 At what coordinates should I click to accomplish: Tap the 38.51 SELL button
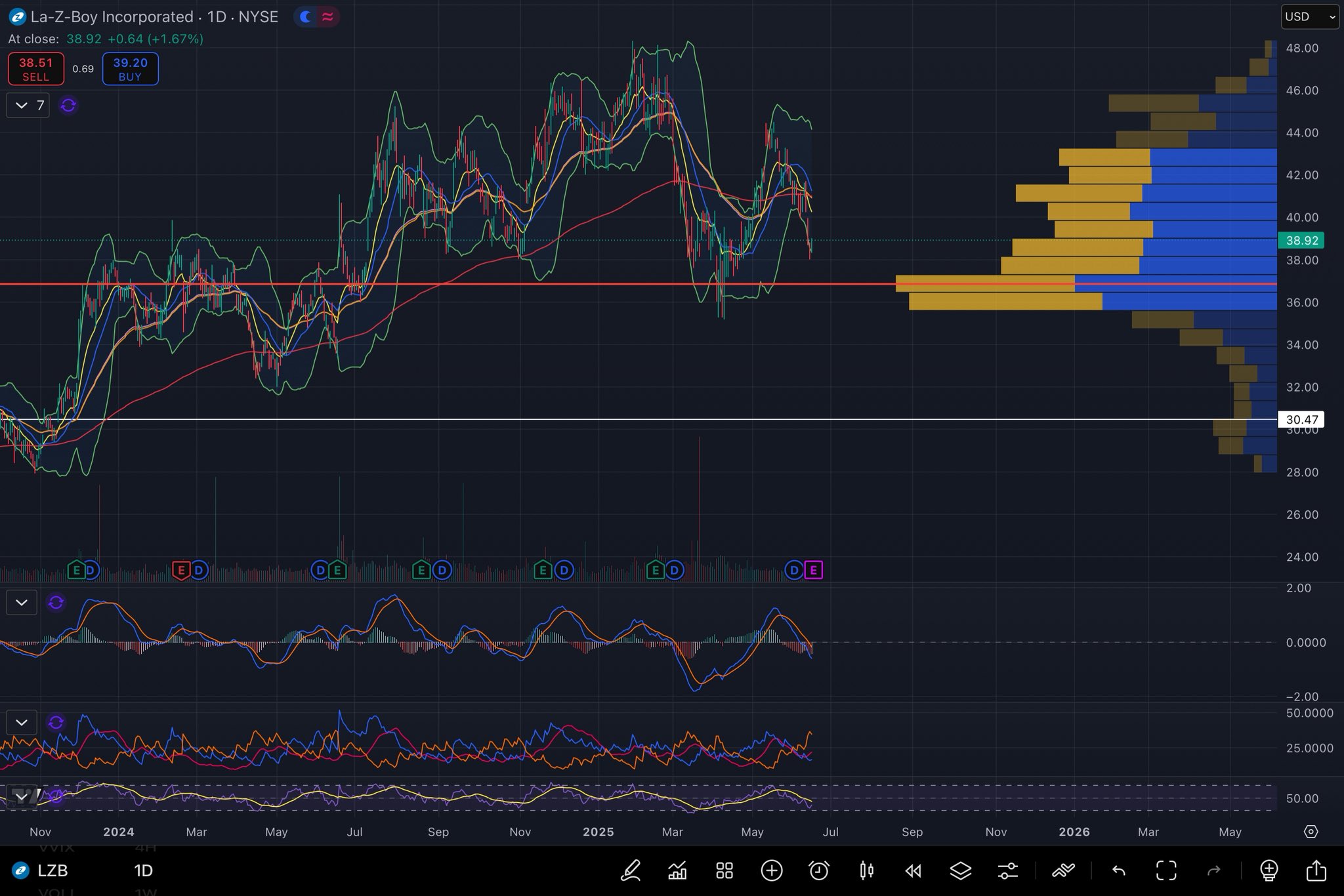pyautogui.click(x=35, y=69)
